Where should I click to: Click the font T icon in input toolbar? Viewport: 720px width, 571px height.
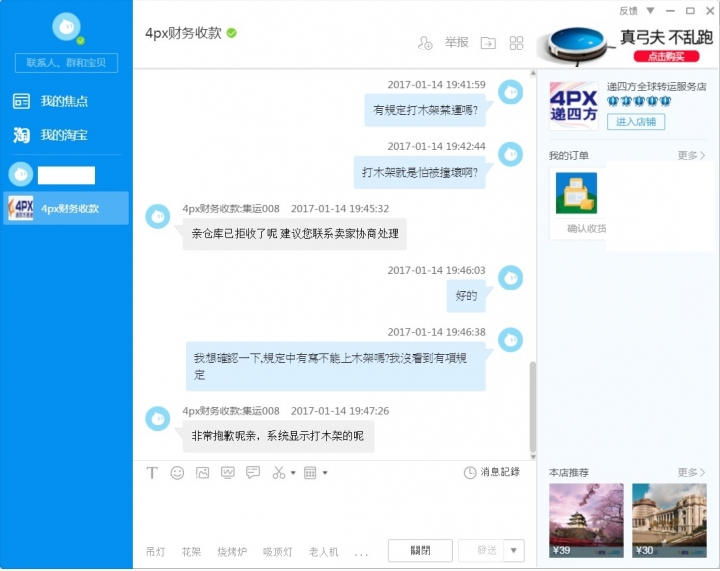tap(152, 473)
